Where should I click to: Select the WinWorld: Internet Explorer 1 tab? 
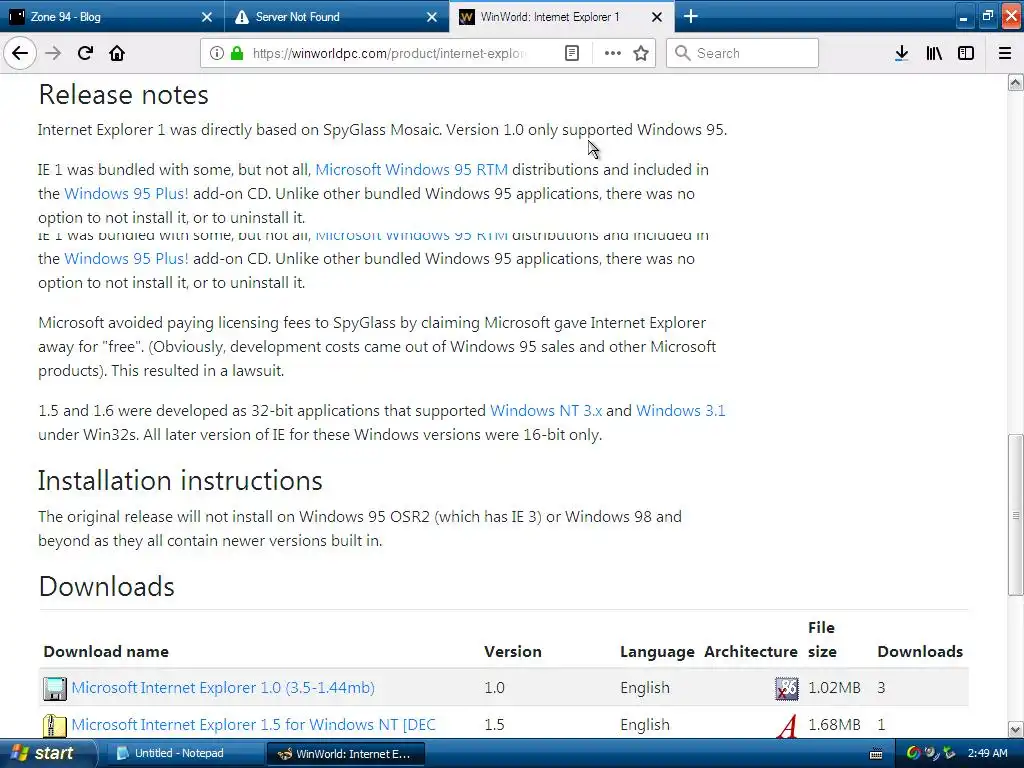562,16
